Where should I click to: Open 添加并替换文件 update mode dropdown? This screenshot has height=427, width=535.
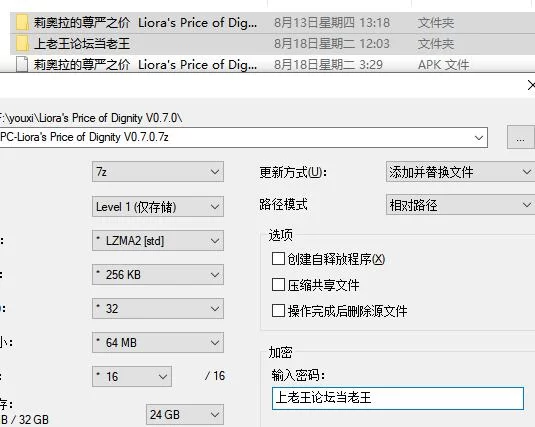[x=460, y=172]
